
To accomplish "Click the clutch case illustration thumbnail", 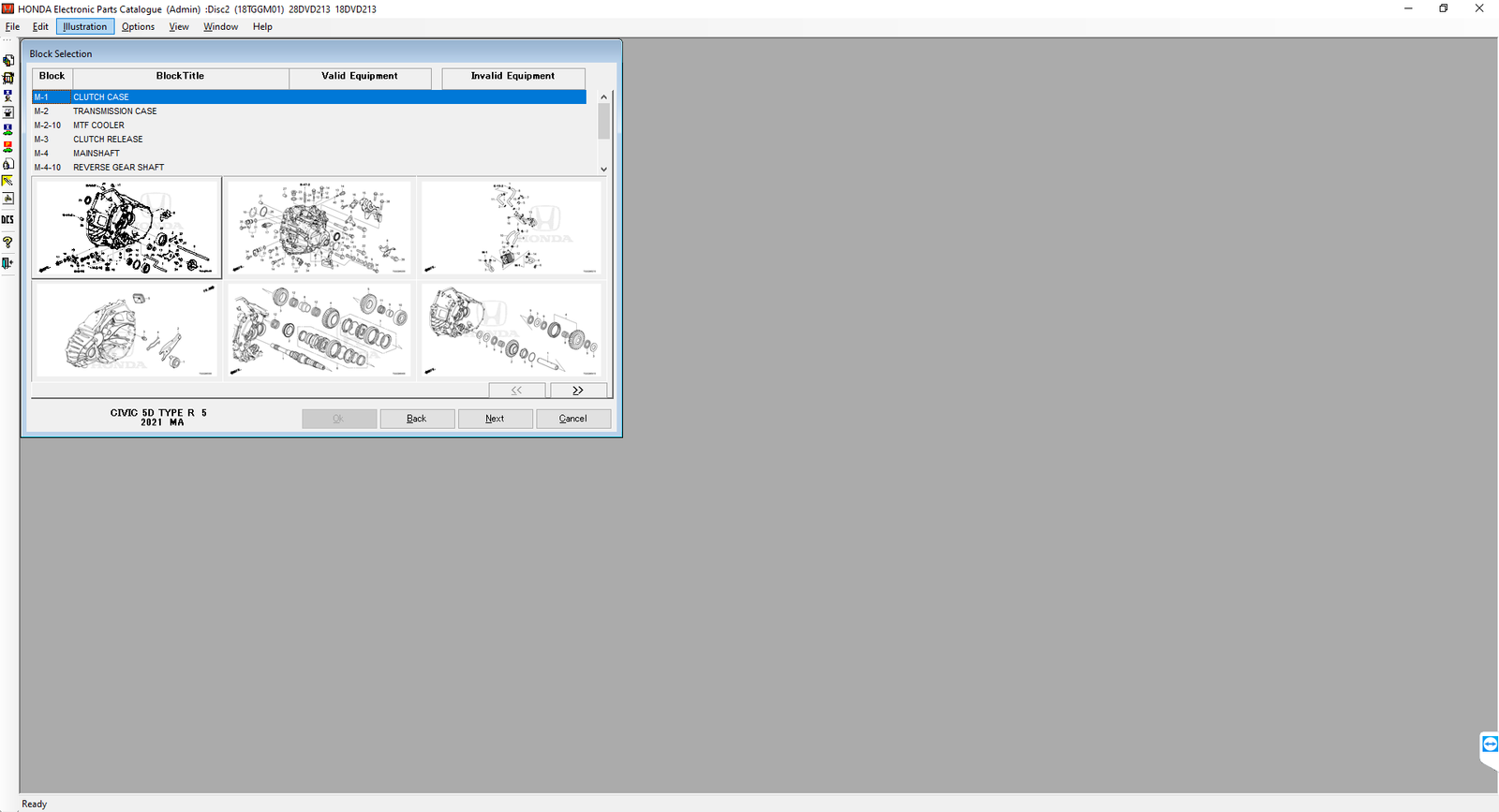I will (x=126, y=228).
